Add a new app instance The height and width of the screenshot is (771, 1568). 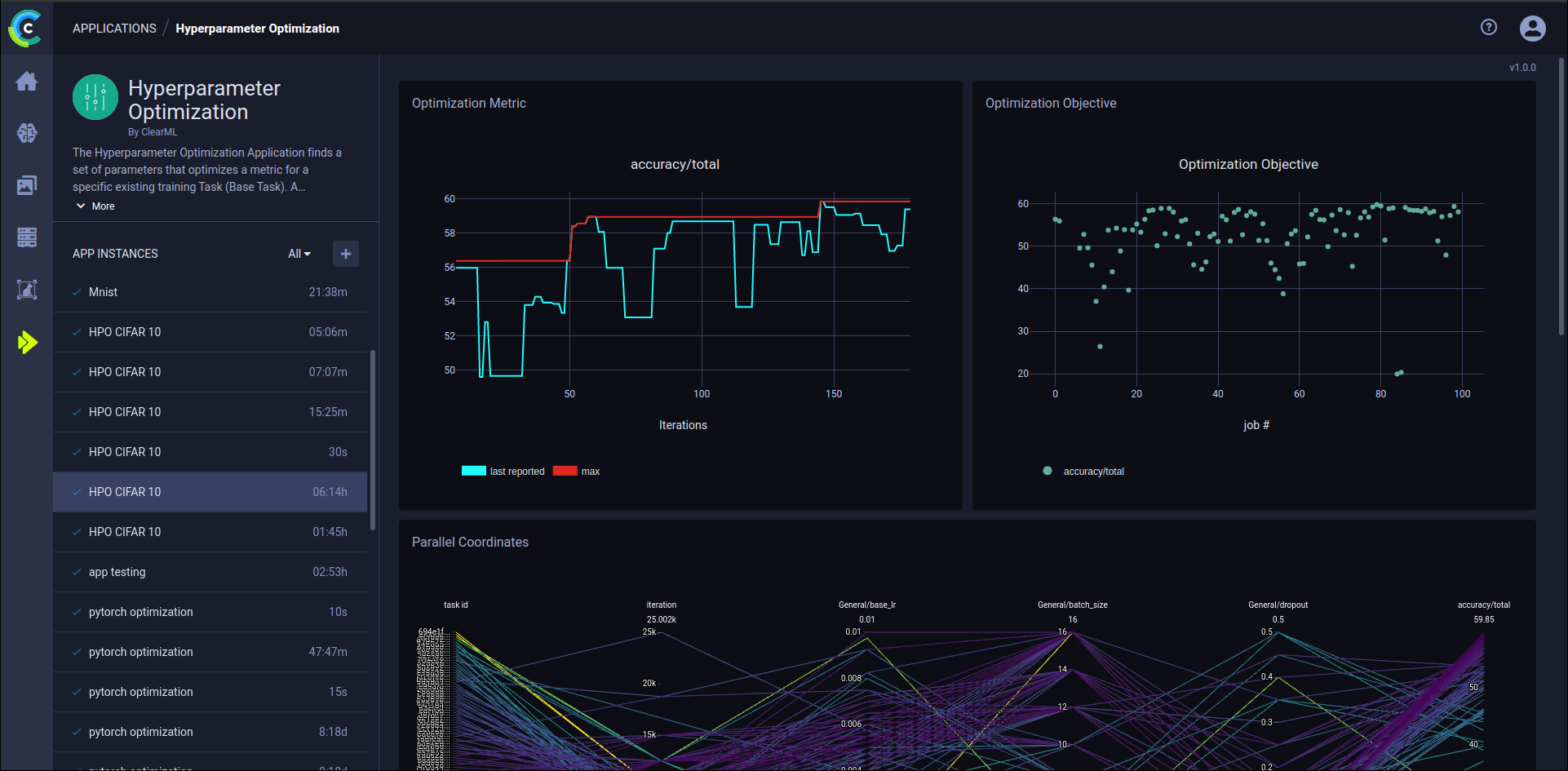[x=346, y=254]
